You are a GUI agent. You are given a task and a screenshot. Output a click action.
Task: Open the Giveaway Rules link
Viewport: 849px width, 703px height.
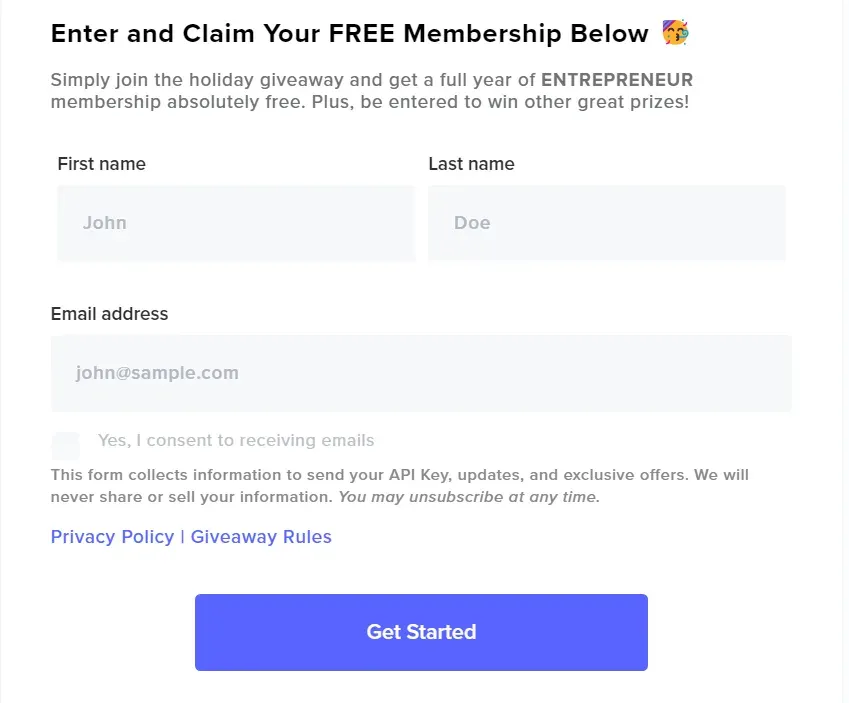[x=261, y=537]
